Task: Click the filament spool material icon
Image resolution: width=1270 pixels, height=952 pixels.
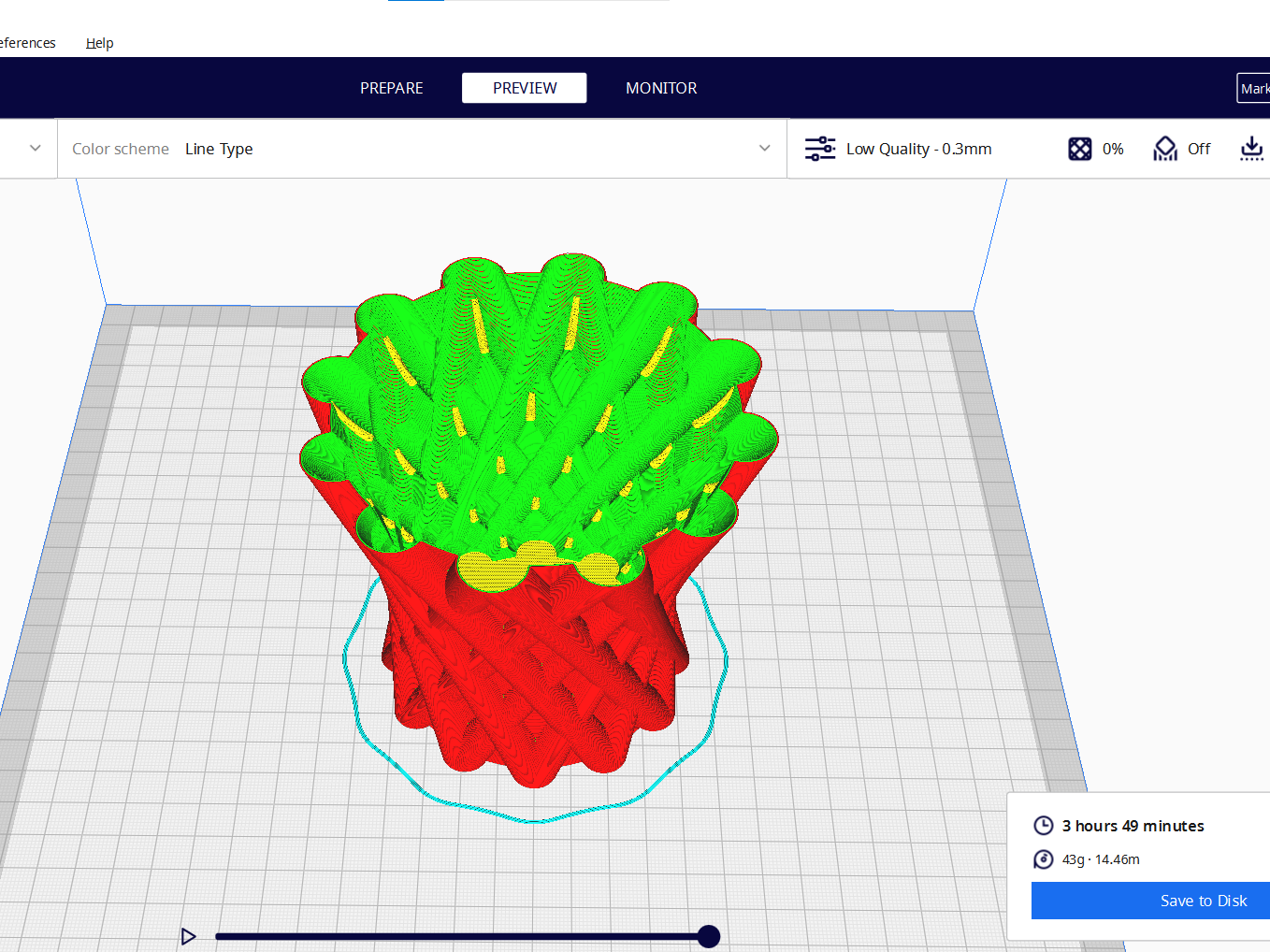Action: point(1043,859)
